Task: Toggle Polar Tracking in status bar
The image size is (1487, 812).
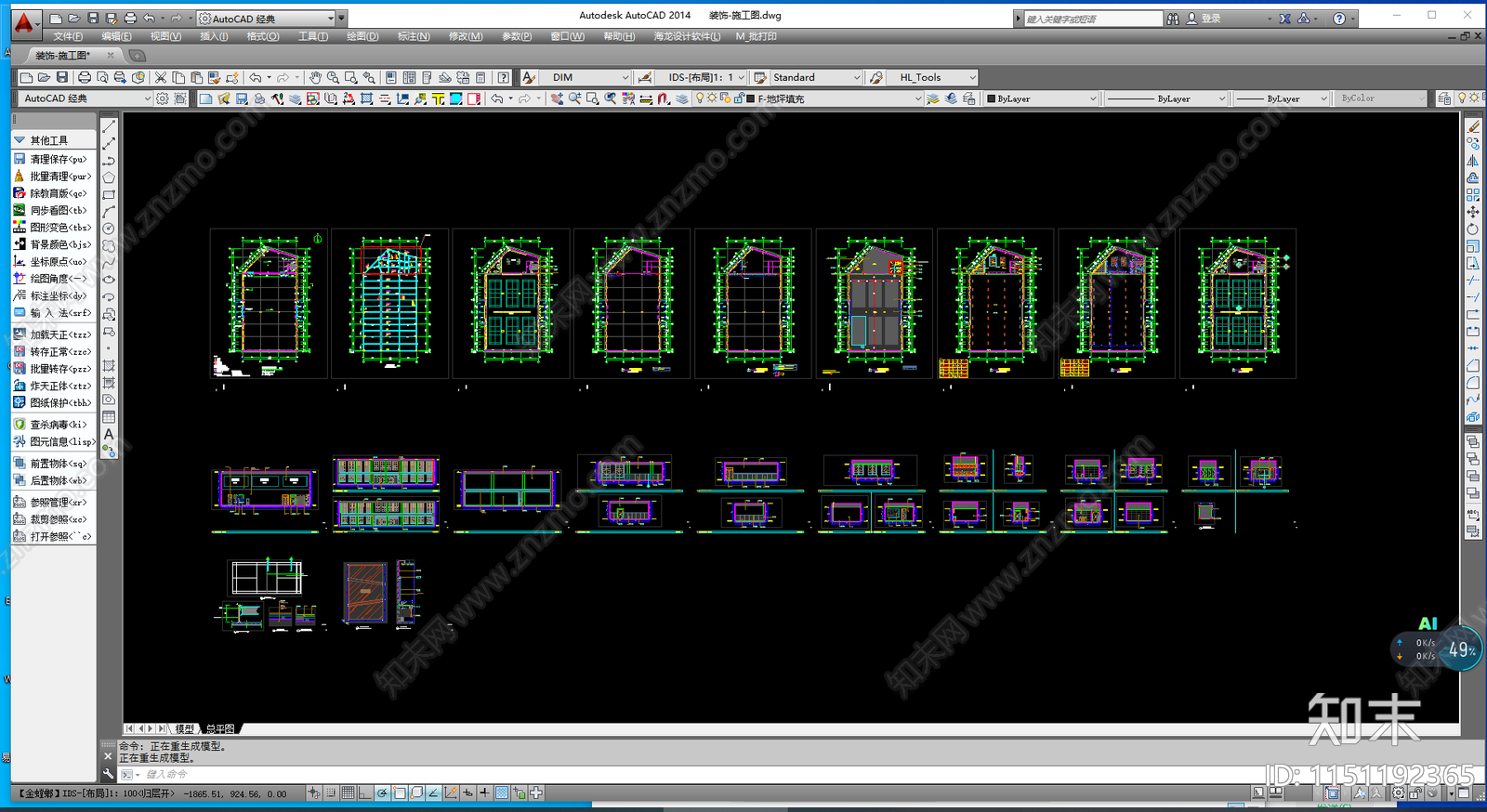Action: click(x=382, y=792)
